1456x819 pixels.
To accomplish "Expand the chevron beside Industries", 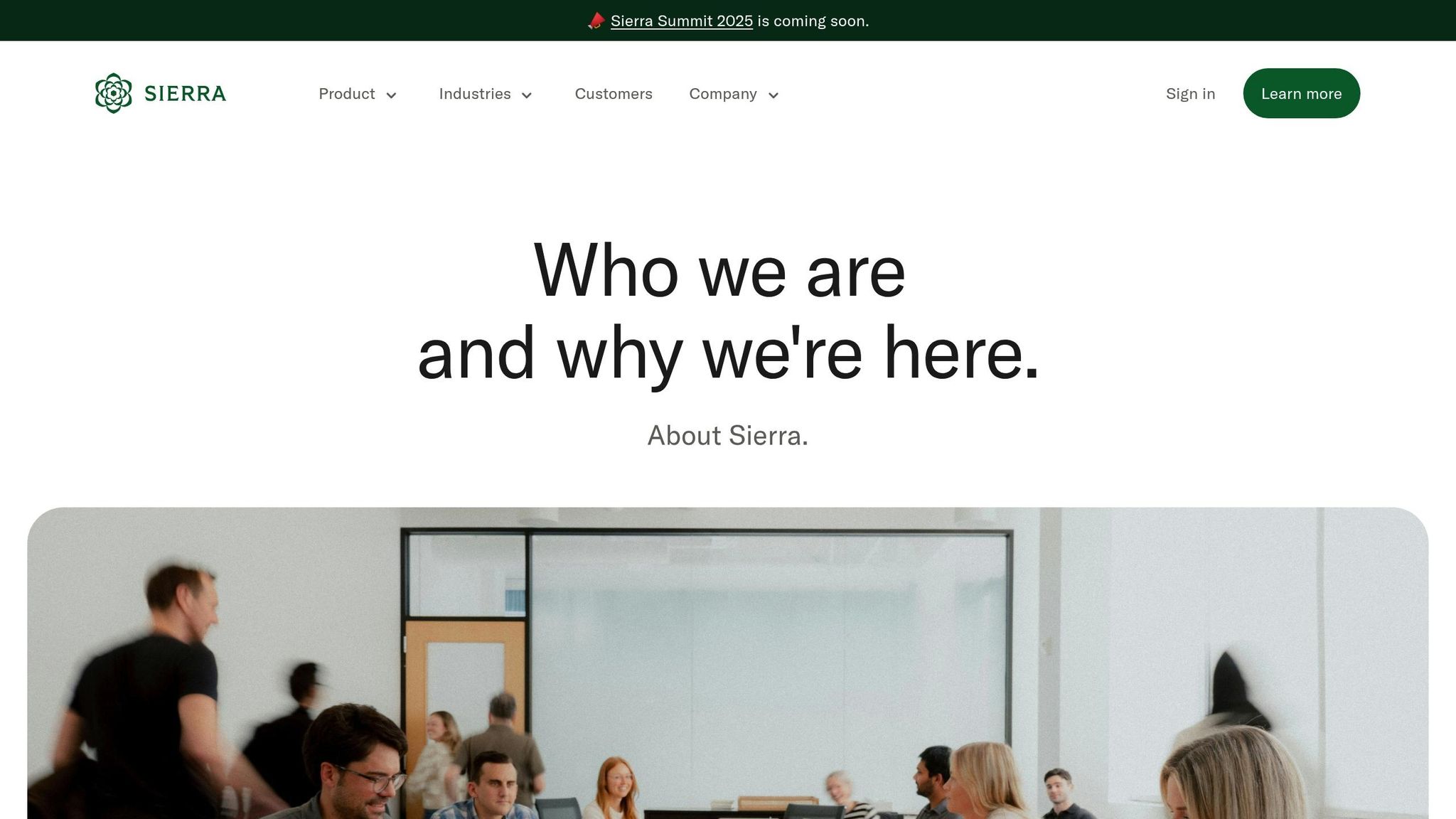I will [527, 95].
